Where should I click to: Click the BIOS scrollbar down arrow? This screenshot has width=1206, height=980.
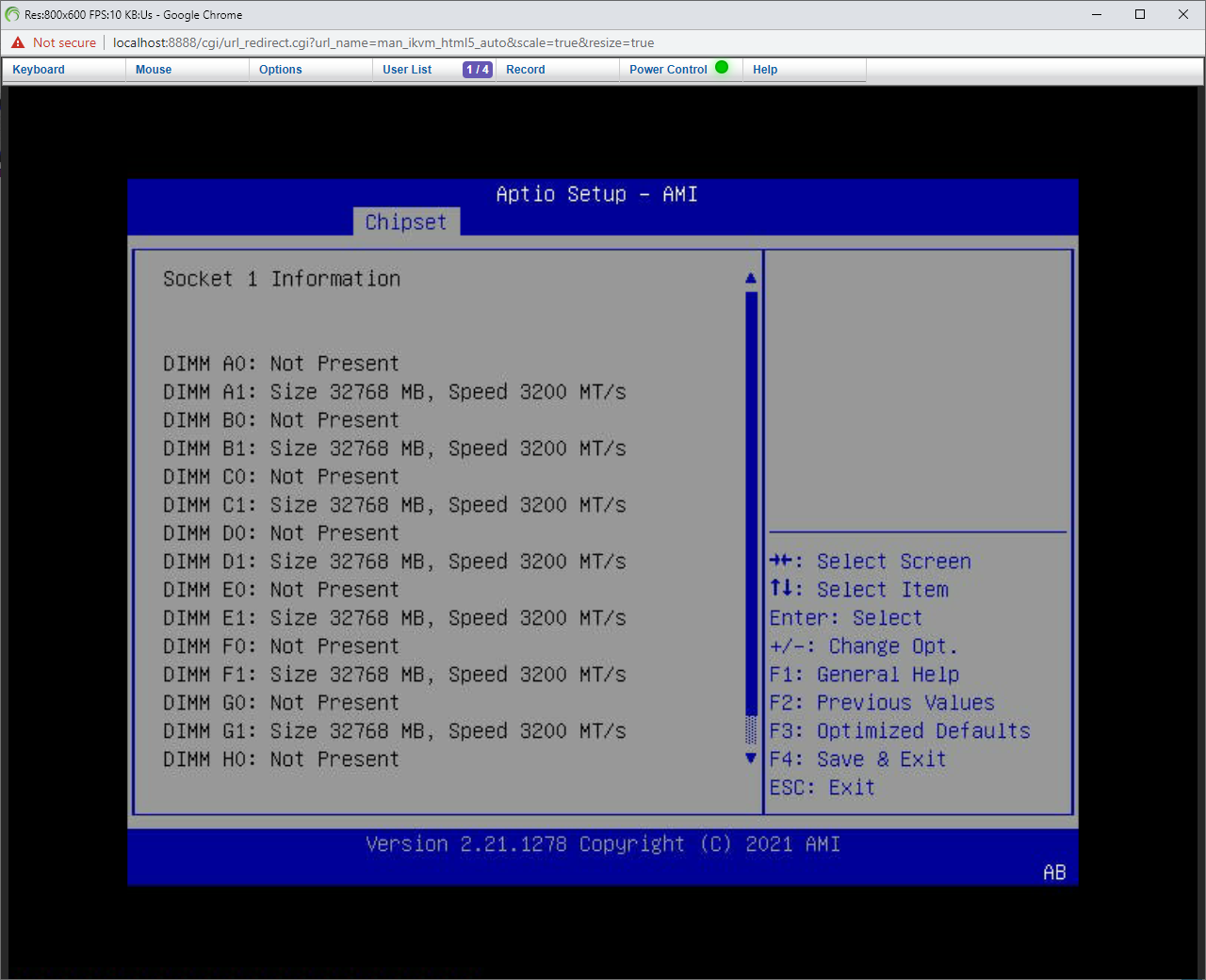click(x=751, y=758)
